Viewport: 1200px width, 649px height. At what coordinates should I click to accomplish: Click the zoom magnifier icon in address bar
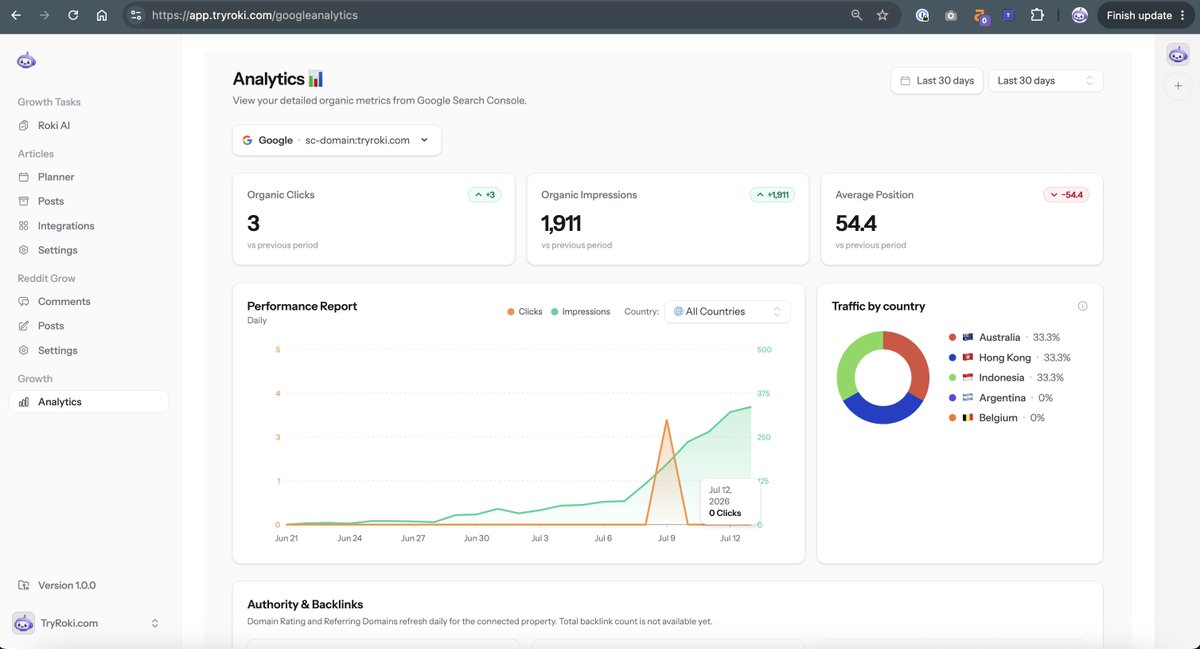(x=857, y=15)
